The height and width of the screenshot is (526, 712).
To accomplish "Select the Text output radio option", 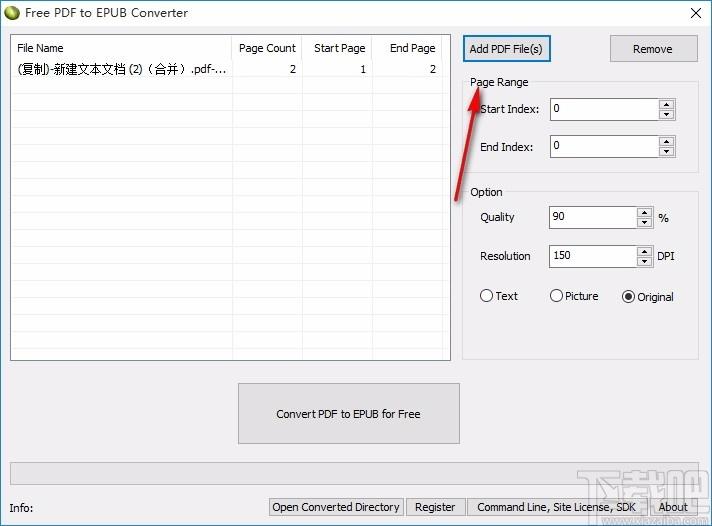I will 499,296.
